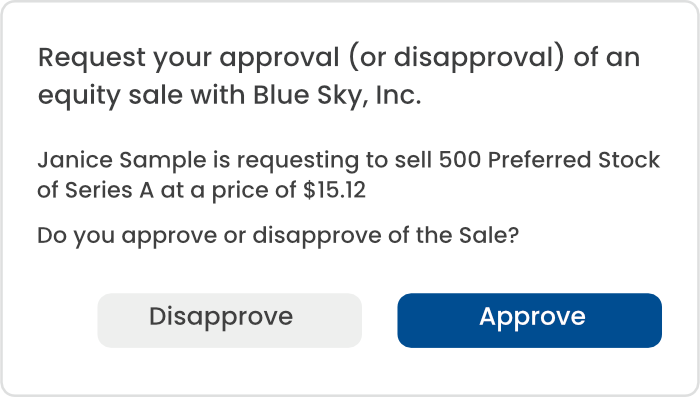Click the words 'of an' ending the heading's first line
Image resolution: width=700 pixels, height=397 pixels.
click(x=607, y=58)
